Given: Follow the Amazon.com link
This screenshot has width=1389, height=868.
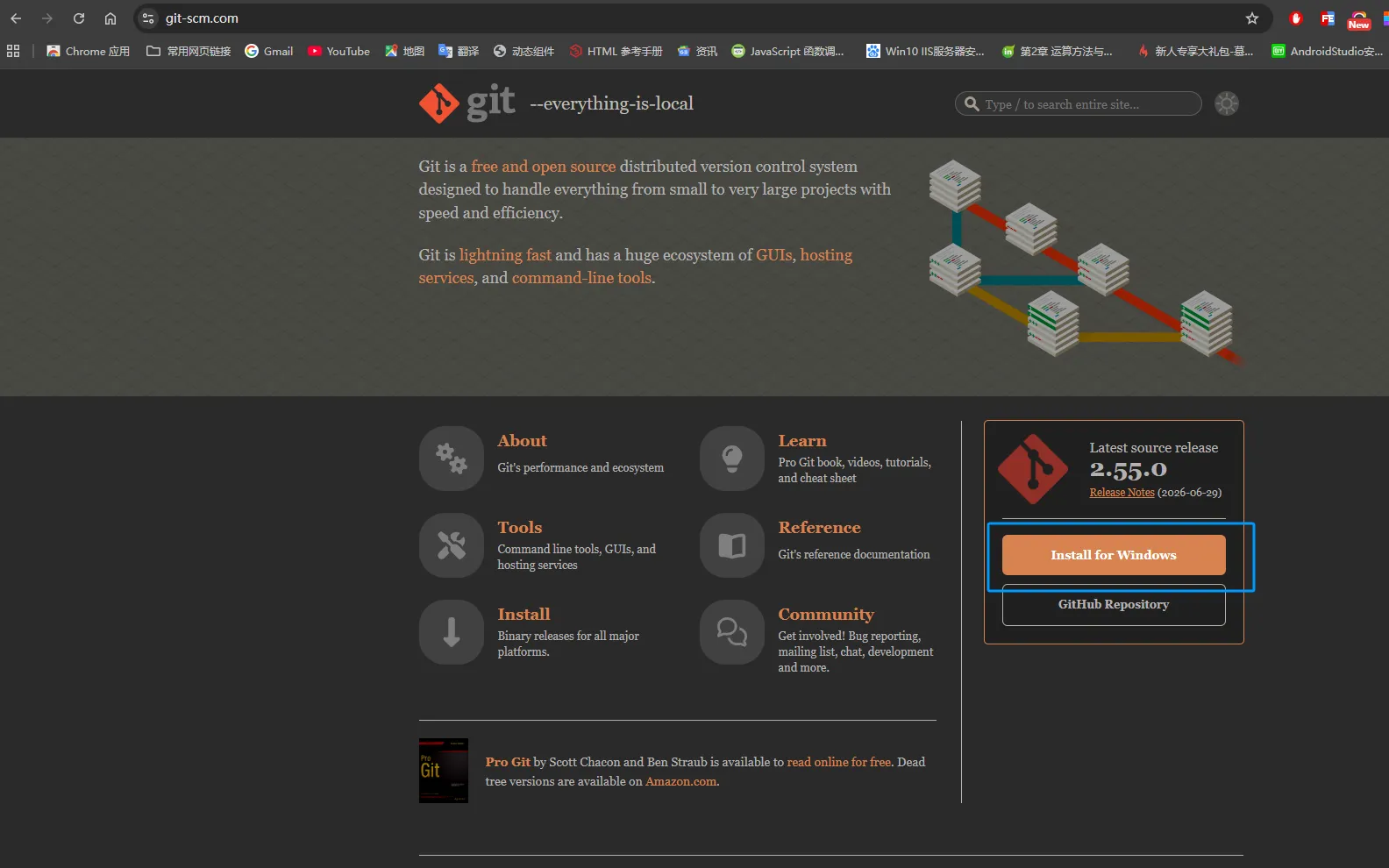Looking at the screenshot, I should coord(680,781).
